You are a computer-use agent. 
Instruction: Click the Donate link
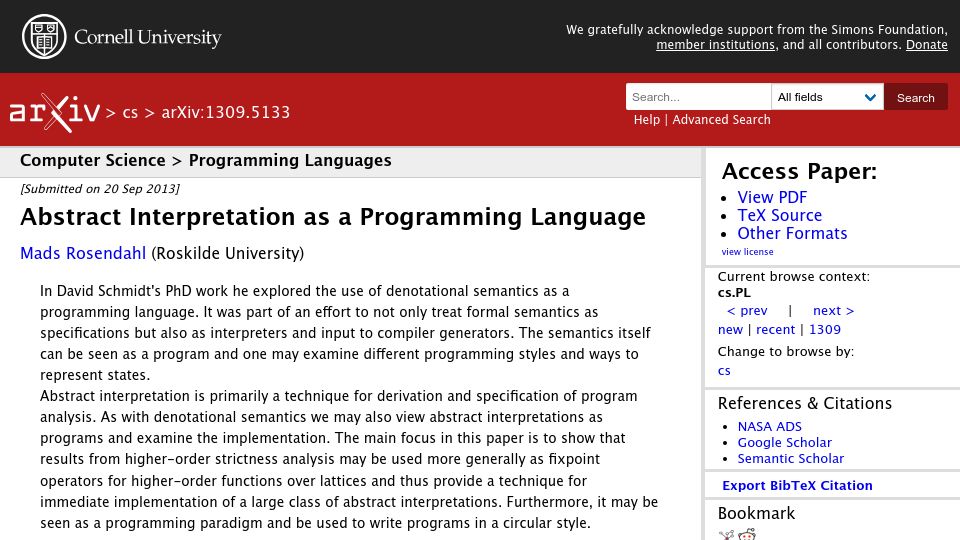(926, 45)
